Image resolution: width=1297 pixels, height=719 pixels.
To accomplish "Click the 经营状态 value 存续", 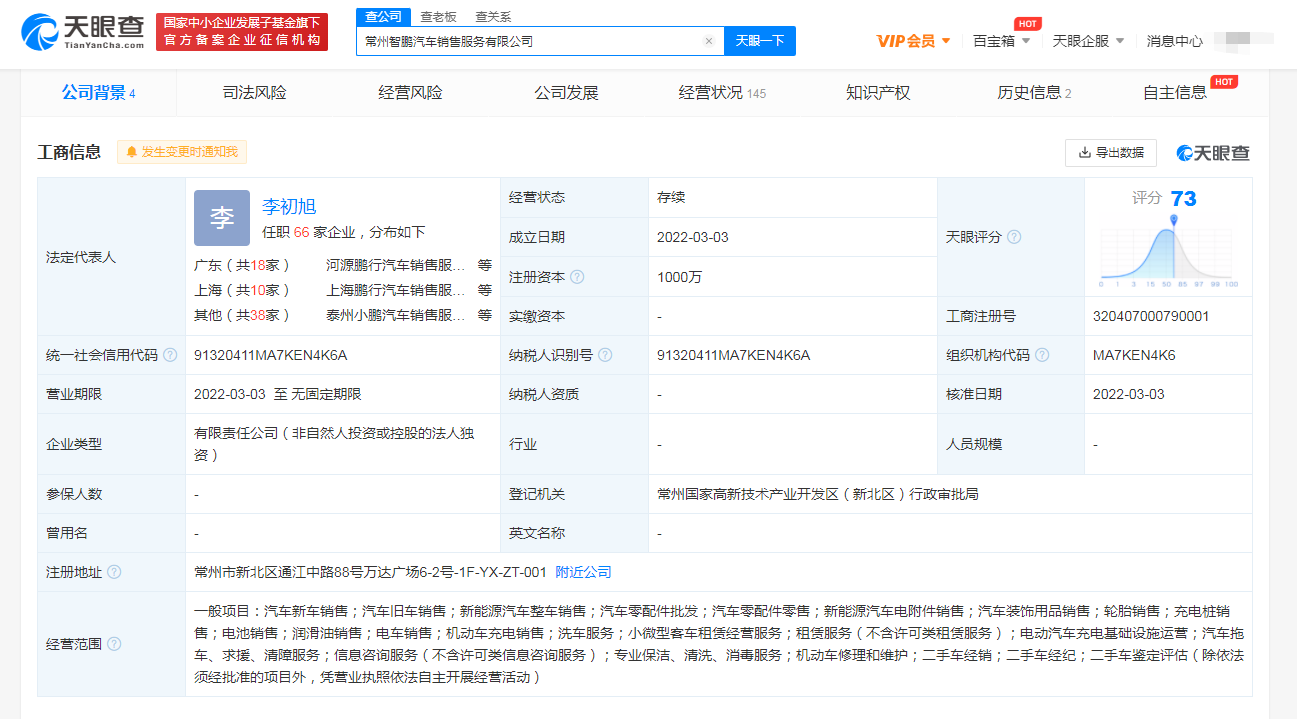I will [671, 197].
